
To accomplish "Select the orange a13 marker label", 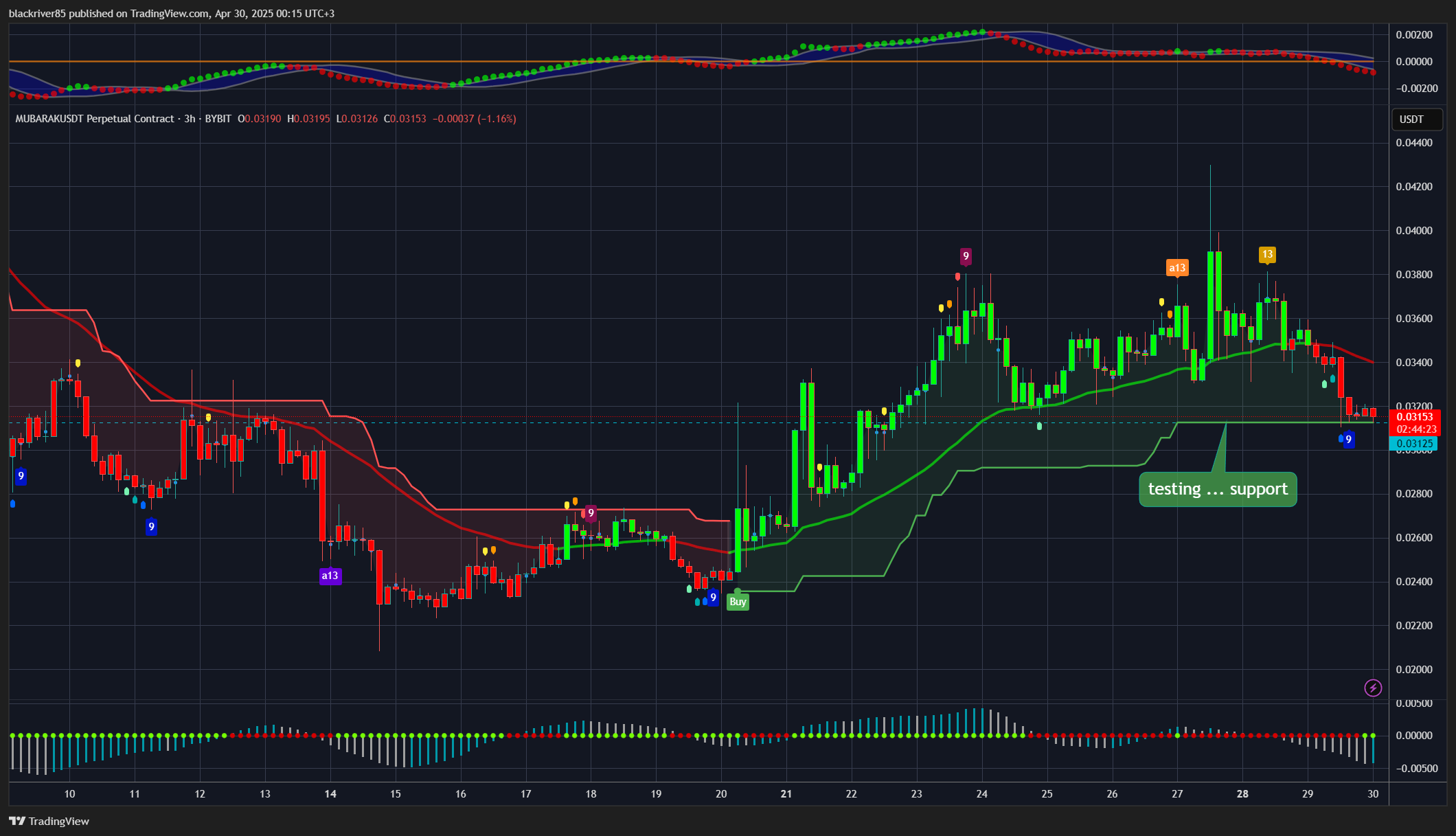I will pos(1177,268).
